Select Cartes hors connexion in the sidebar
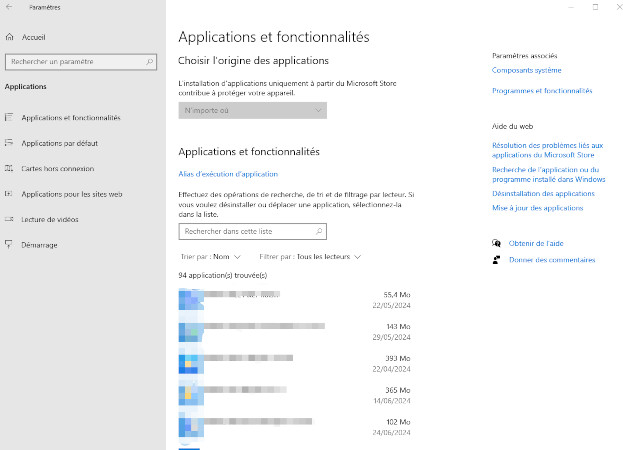 (x=58, y=168)
